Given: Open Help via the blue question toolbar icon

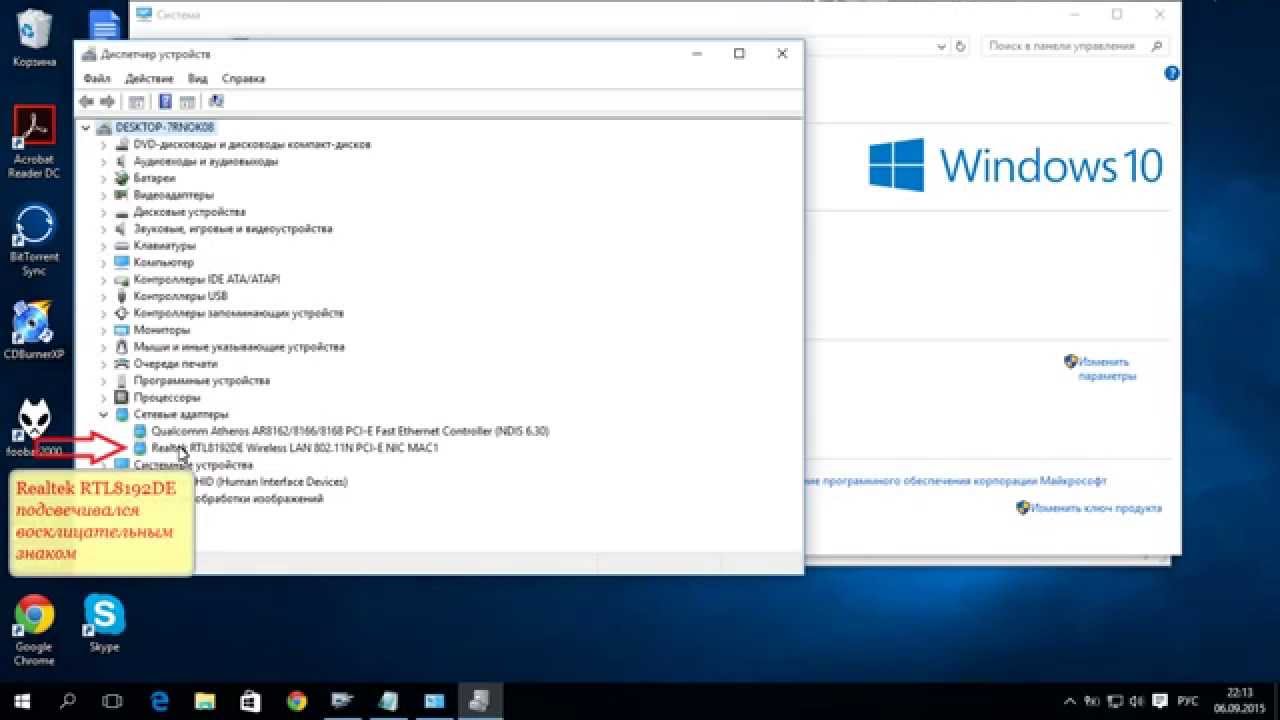Looking at the screenshot, I should click(165, 101).
